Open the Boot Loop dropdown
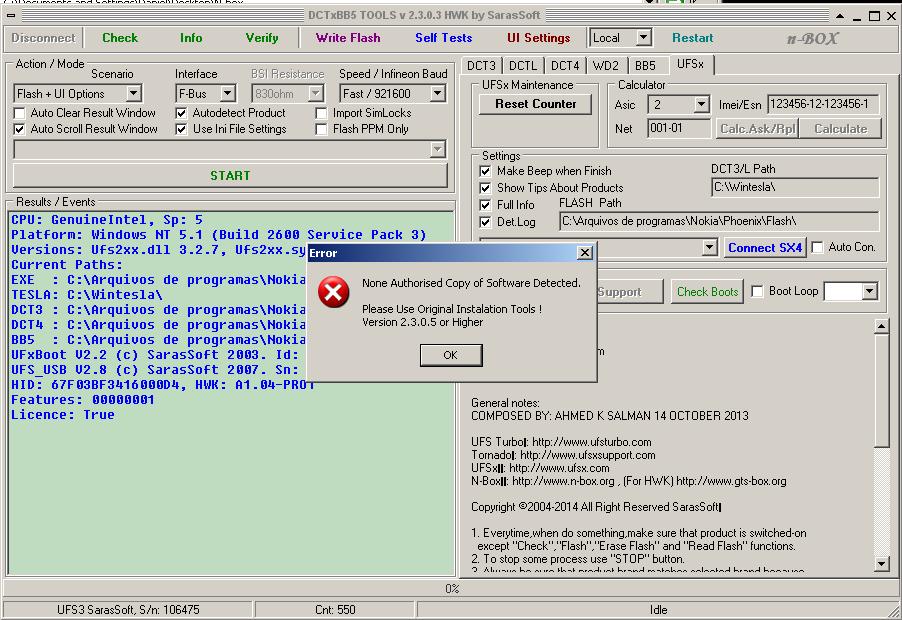The height and width of the screenshot is (620, 902). [x=869, y=292]
